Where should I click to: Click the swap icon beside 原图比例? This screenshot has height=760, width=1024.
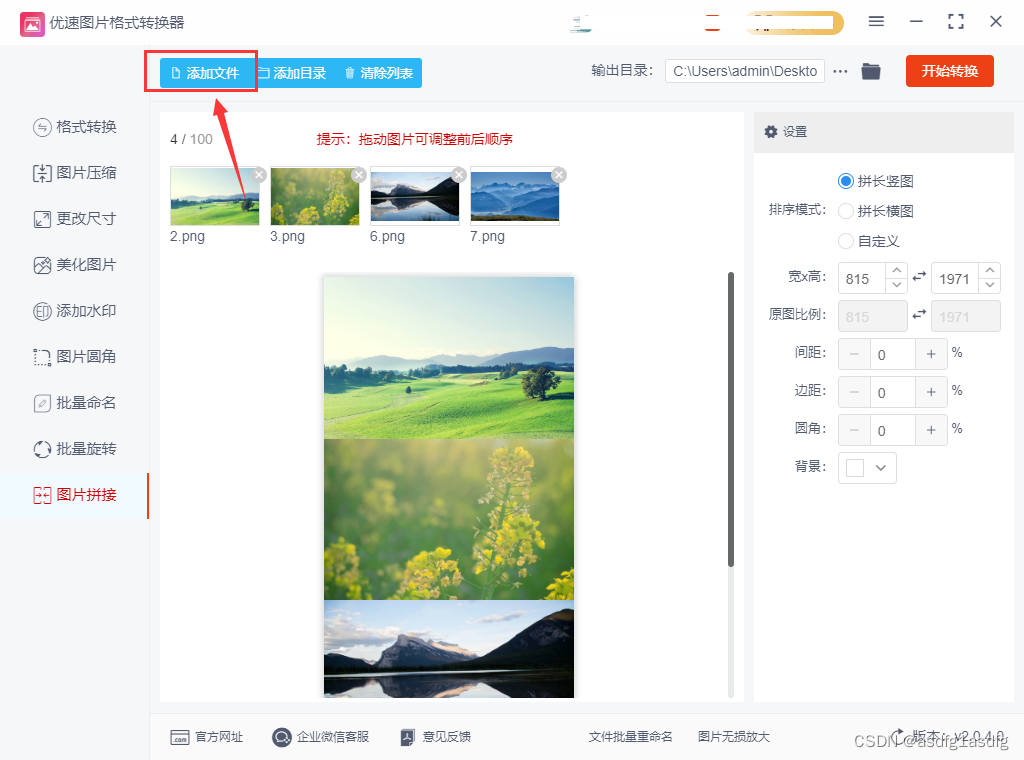pos(920,315)
